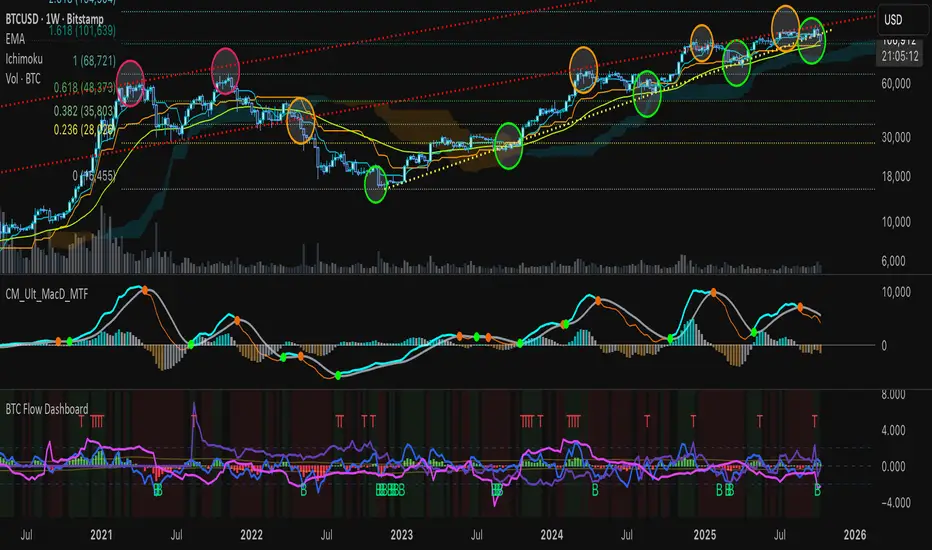Select the BTCUSD · 1W · Bitstamp symbol legend

pyautogui.click(x=55, y=19)
